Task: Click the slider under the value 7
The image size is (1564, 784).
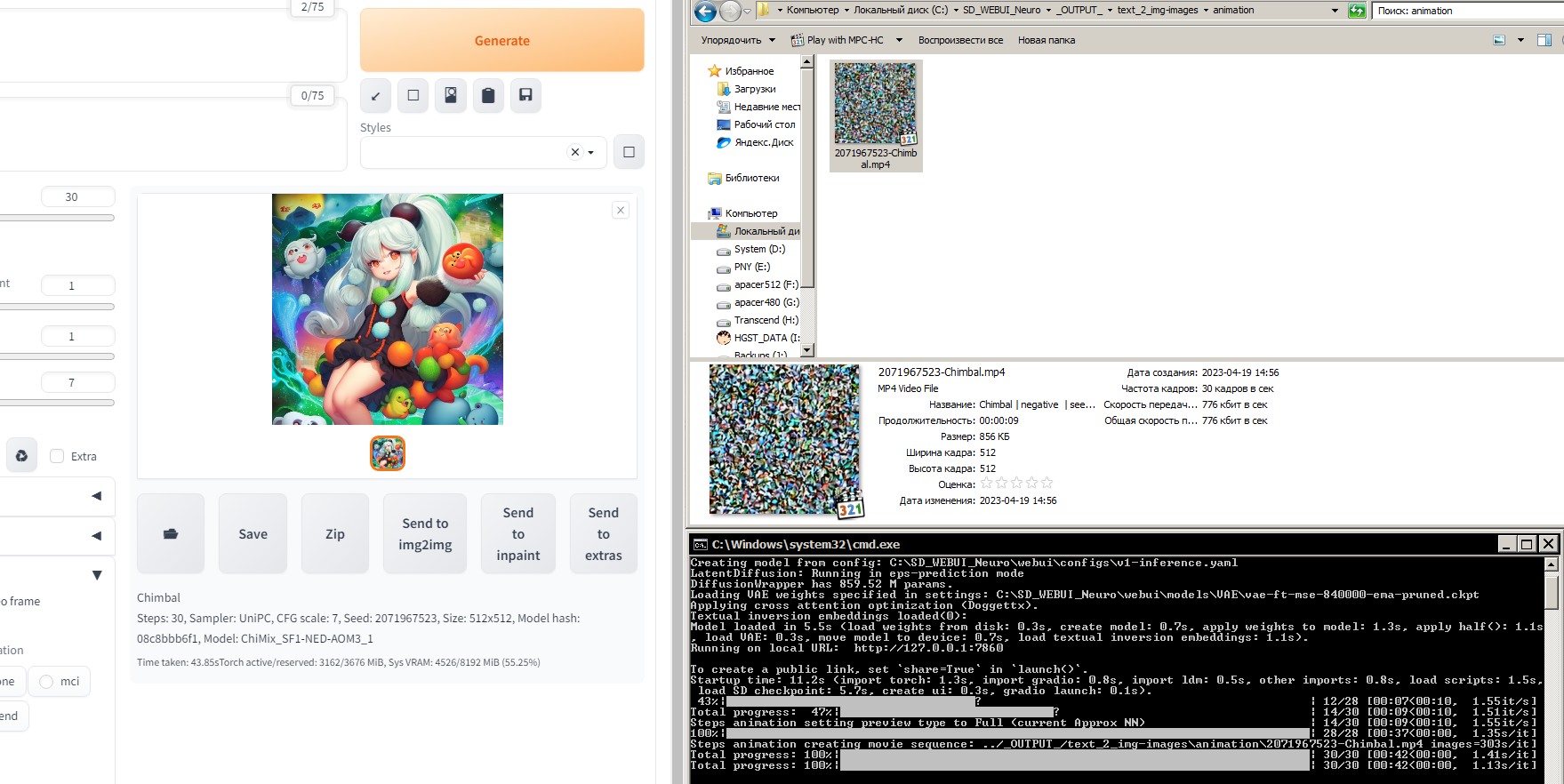Action: (57, 403)
